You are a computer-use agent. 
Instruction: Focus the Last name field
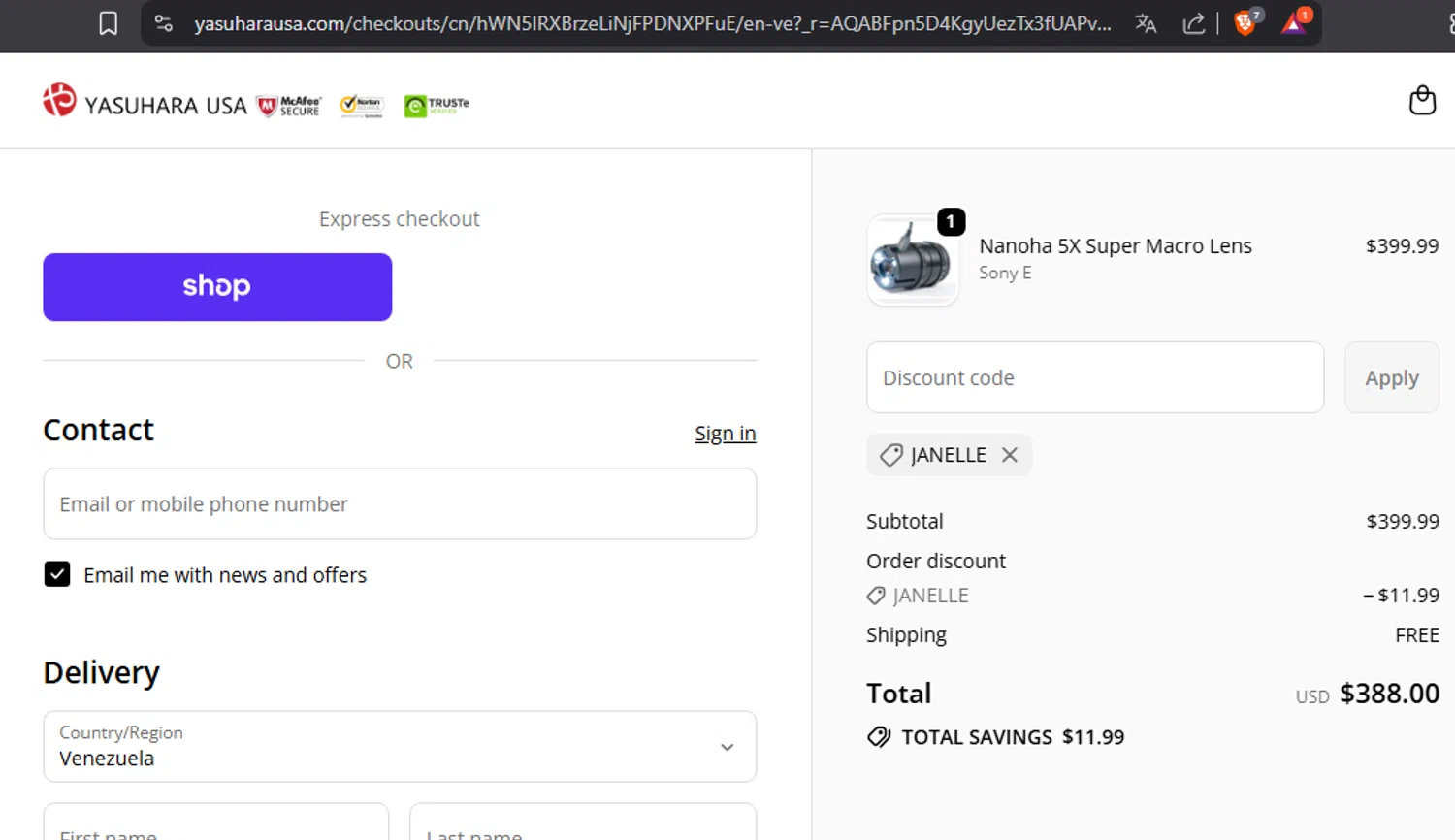(x=583, y=822)
